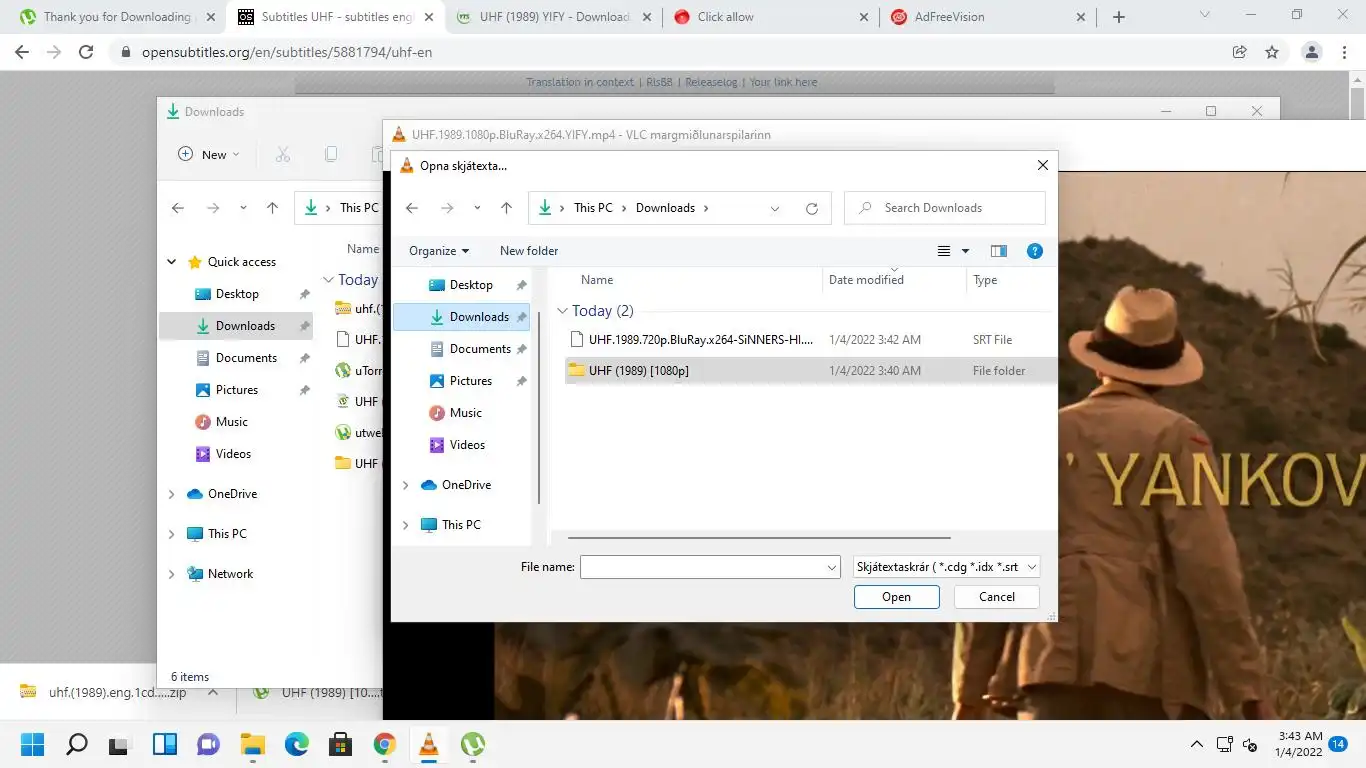Image resolution: width=1366 pixels, height=768 pixels.
Task: Click the browser address bar URL
Action: point(287,52)
